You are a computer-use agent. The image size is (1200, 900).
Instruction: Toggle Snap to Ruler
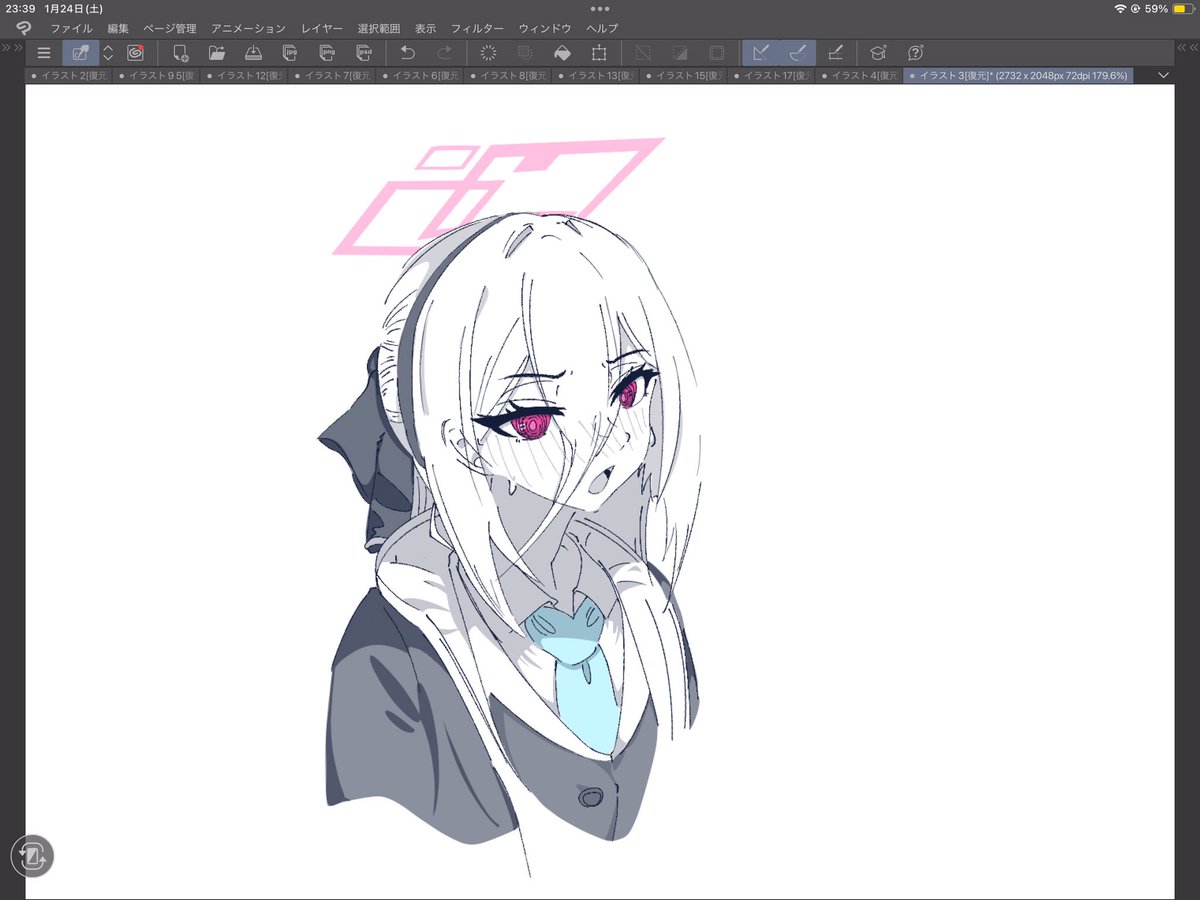pos(761,53)
